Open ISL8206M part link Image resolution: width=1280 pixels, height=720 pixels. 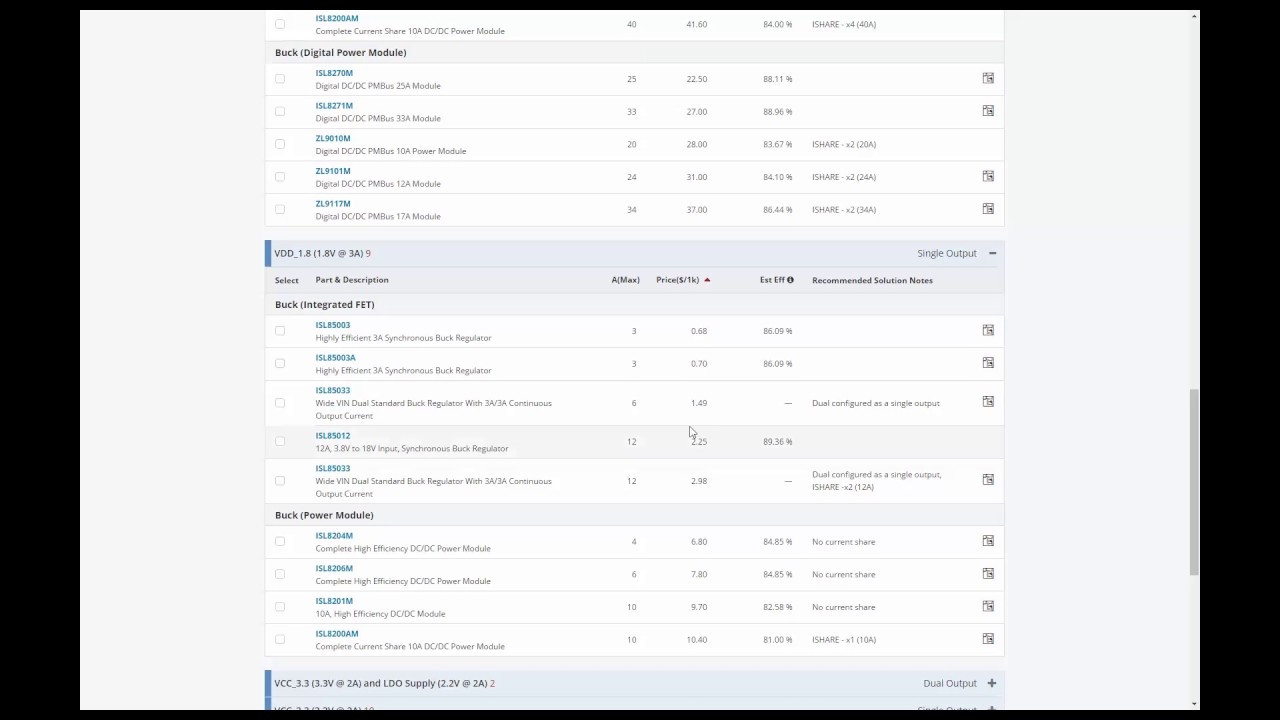coord(334,568)
